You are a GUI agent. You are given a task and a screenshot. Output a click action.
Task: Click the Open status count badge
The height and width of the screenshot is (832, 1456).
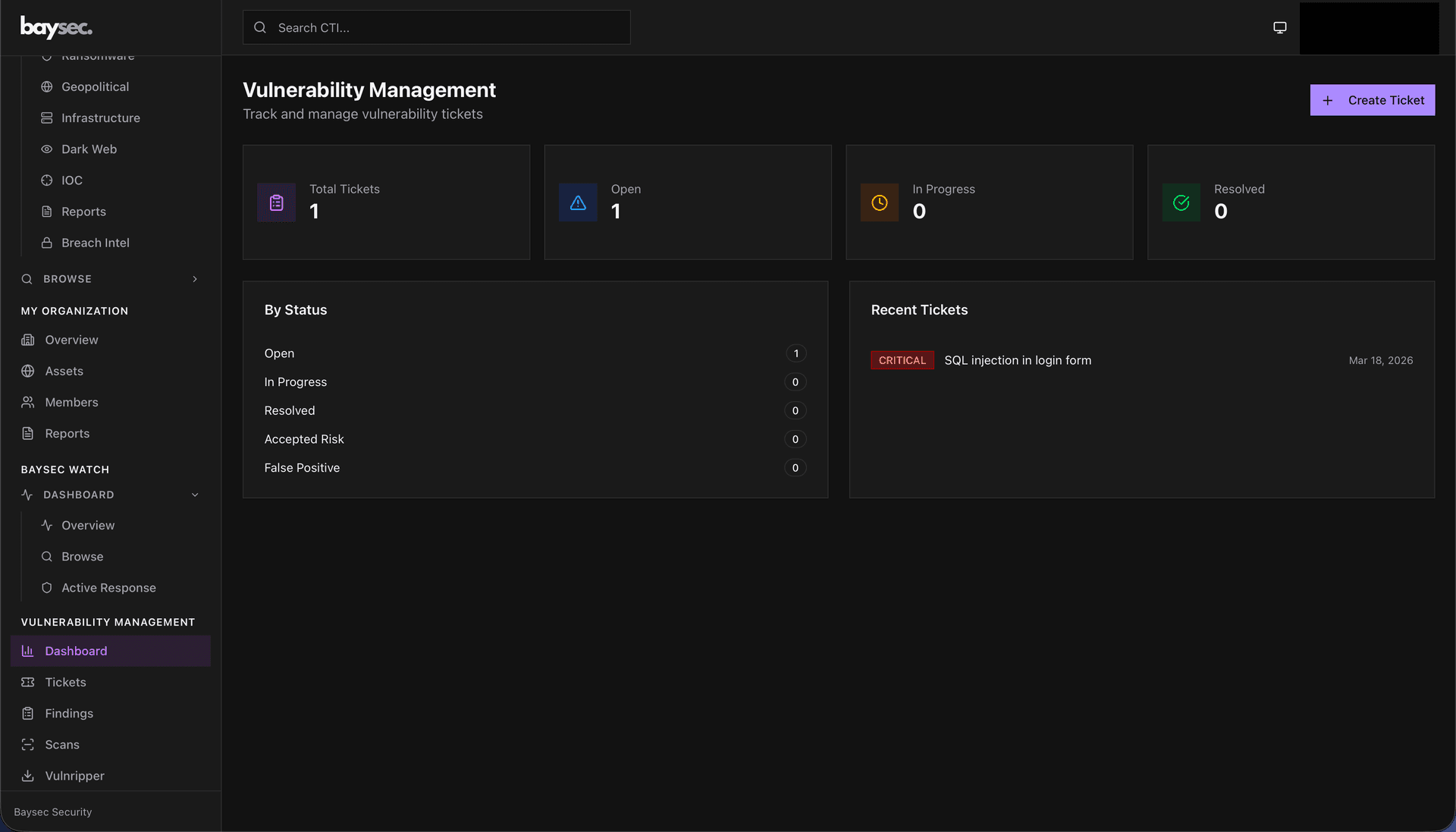pyautogui.click(x=795, y=353)
